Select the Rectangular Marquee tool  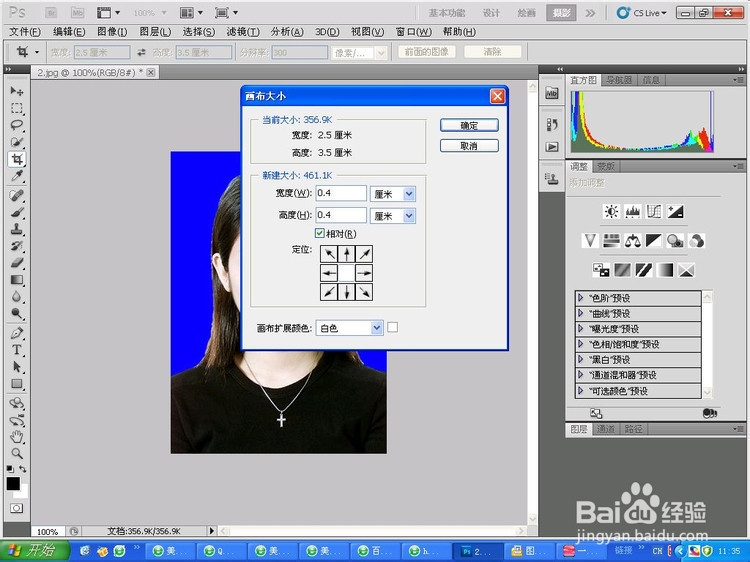tap(17, 108)
